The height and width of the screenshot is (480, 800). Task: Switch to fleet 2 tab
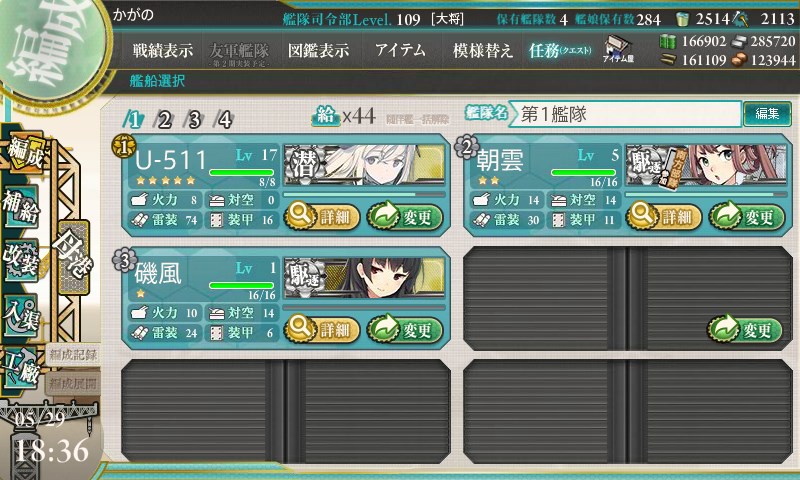point(163,120)
